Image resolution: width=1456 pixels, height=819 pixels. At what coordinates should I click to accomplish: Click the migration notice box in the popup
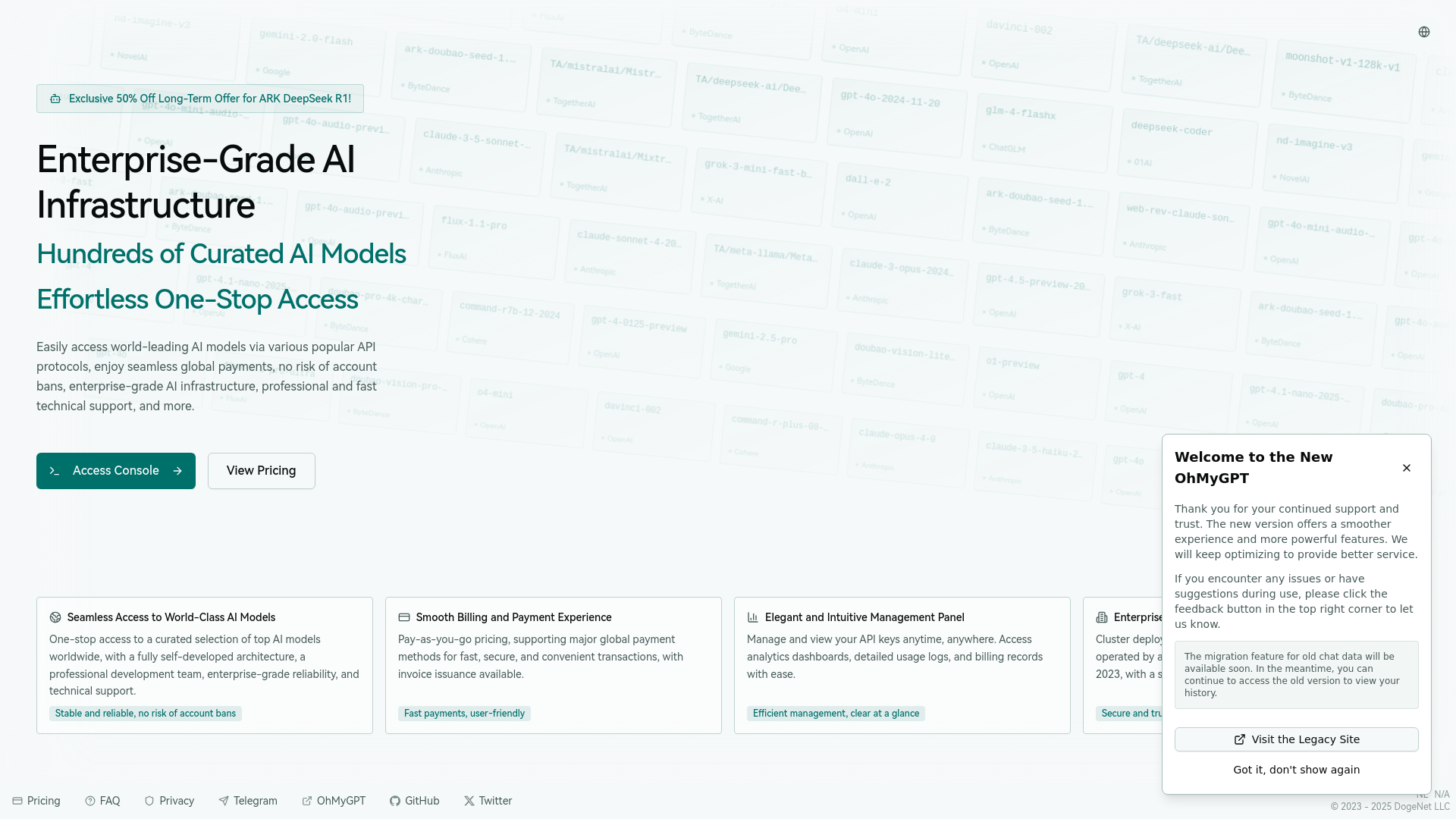point(1297,675)
